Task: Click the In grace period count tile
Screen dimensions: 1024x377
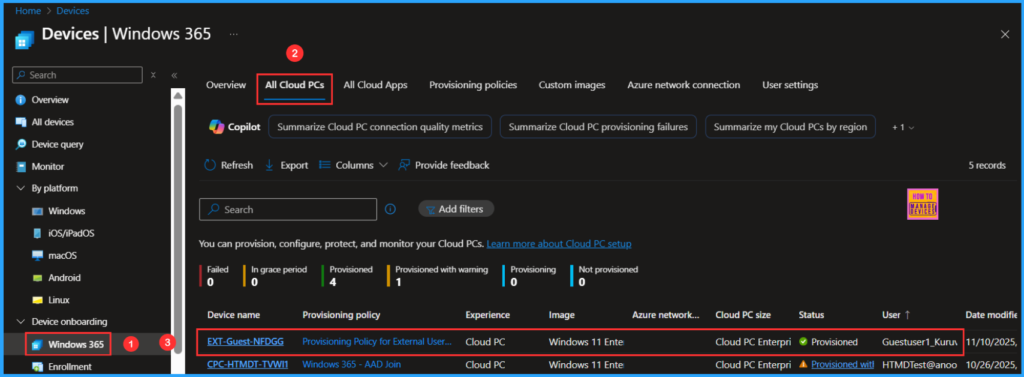Action: pyautogui.click(x=274, y=276)
